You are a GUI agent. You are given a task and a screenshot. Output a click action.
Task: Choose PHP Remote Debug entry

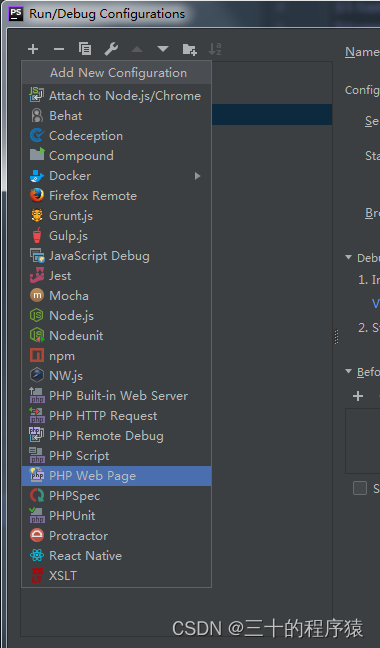click(x=116, y=436)
